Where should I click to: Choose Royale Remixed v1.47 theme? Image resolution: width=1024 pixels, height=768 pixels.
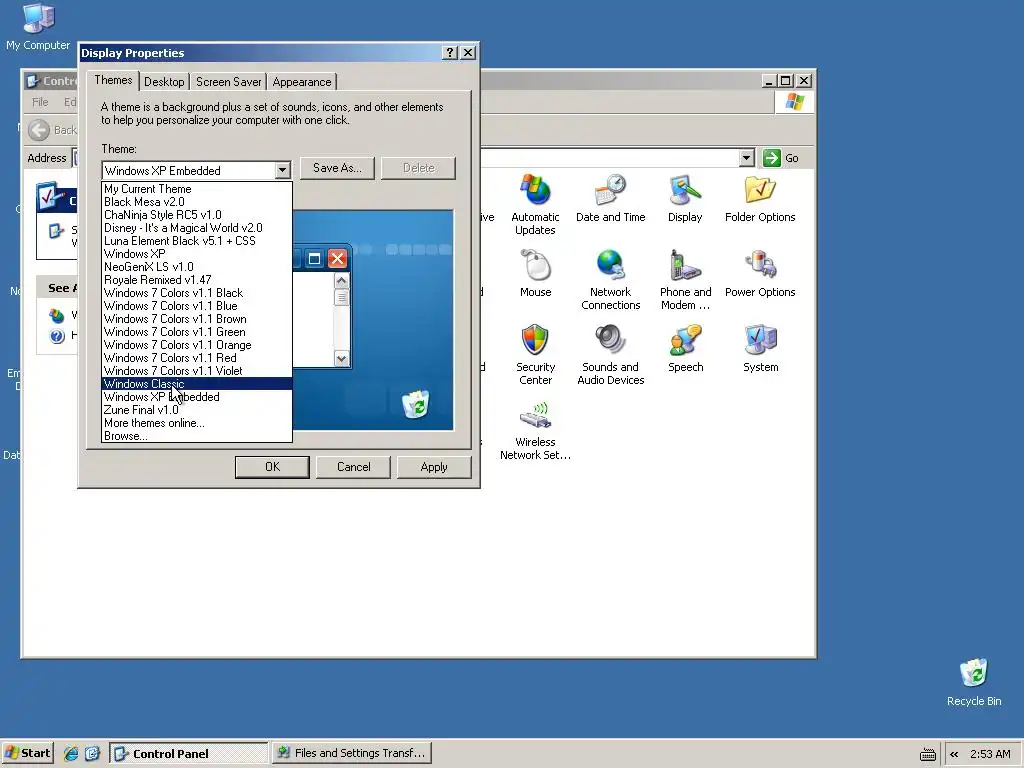pyautogui.click(x=197, y=280)
